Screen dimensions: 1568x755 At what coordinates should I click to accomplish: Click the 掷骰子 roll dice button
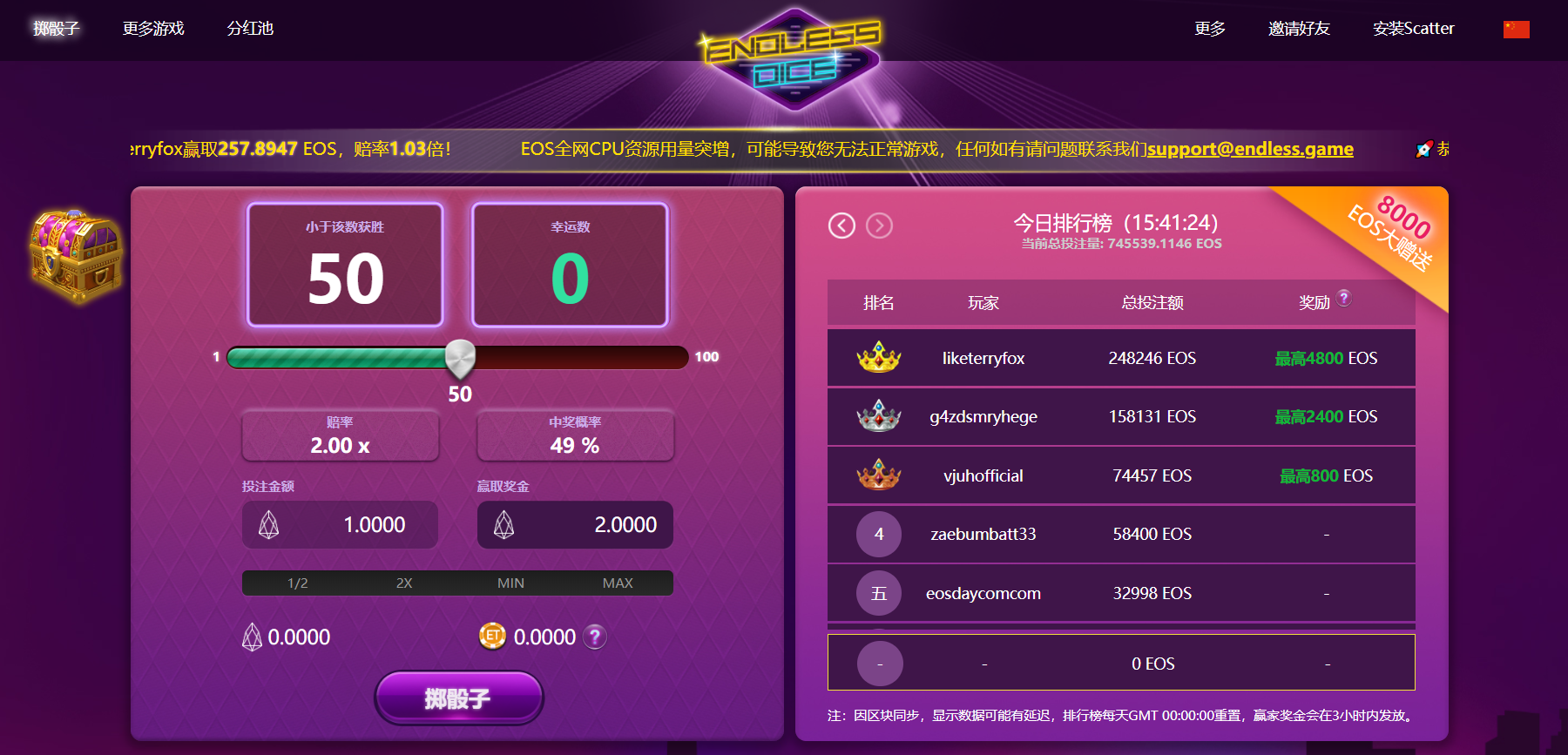459,698
